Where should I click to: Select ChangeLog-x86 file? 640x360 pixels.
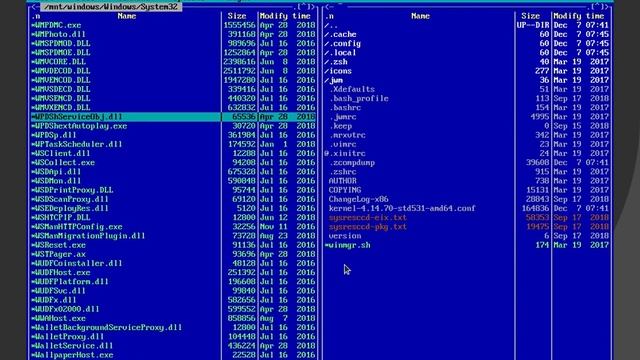467,199
